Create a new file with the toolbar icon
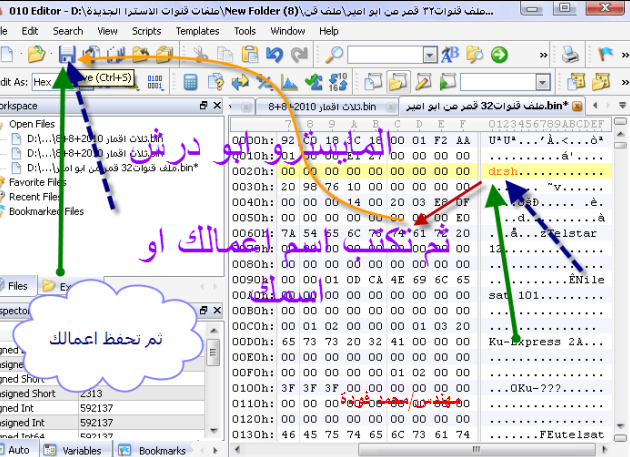This screenshot has width=630, height=457. coord(6,54)
